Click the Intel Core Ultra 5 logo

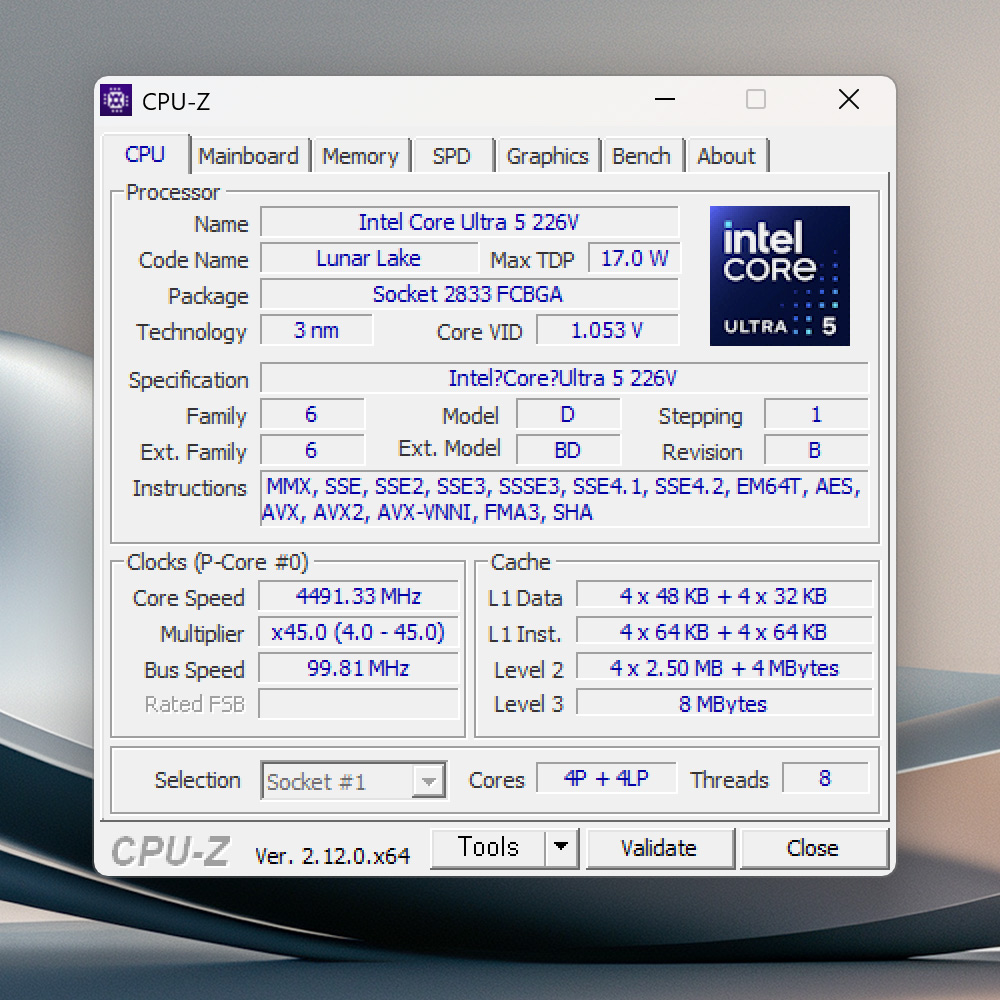click(779, 276)
